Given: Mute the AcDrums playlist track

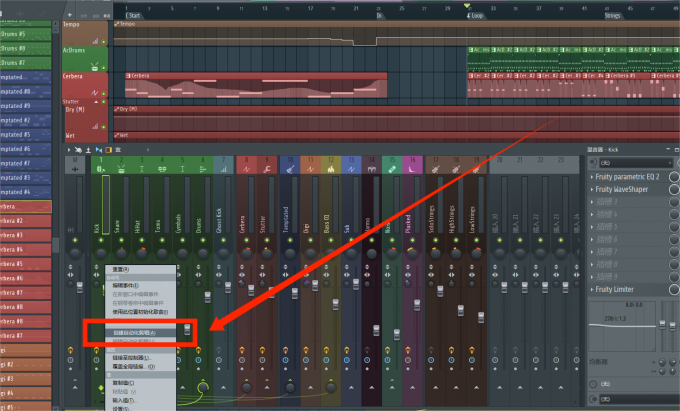Looking at the screenshot, I should click(x=103, y=68).
